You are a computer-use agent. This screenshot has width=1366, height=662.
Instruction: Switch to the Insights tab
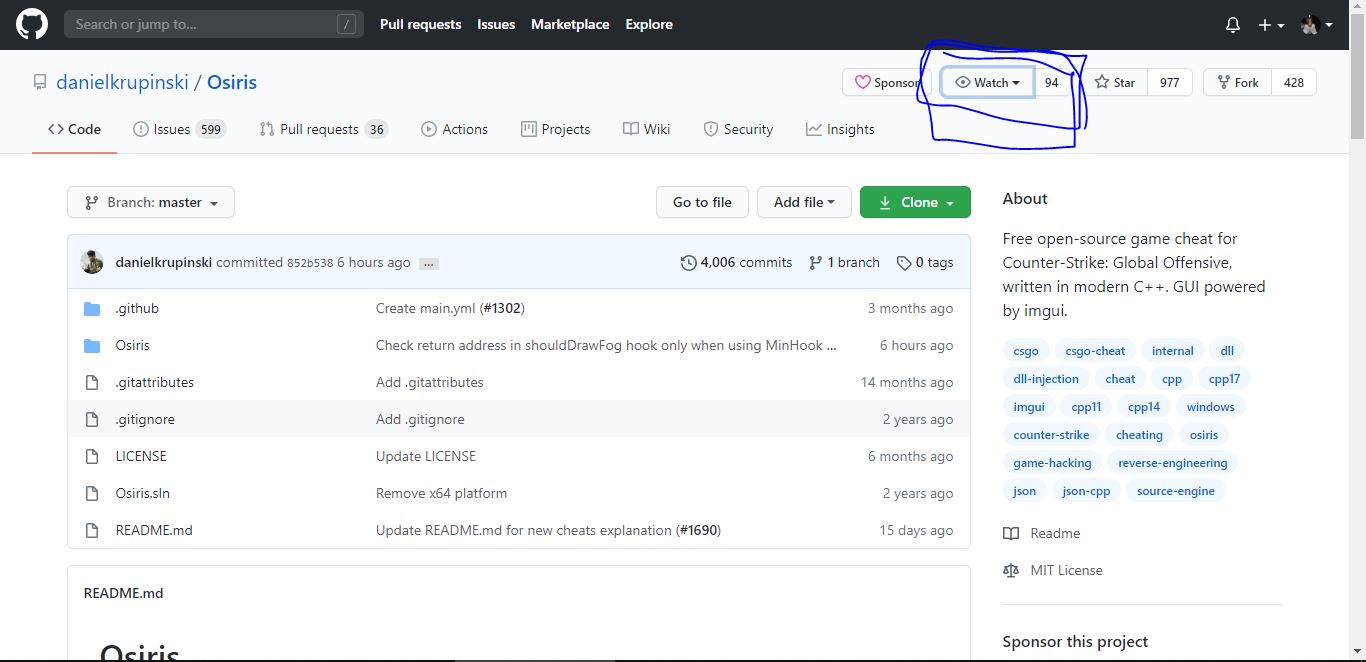pos(840,129)
